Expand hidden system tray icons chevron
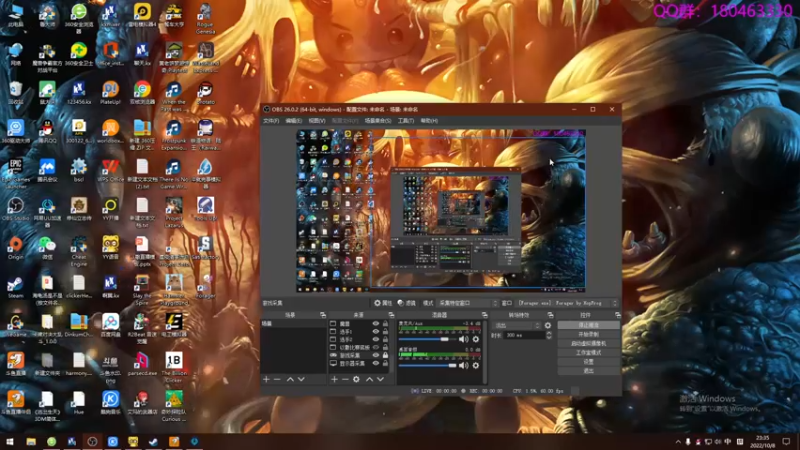800x450 pixels. click(678, 442)
